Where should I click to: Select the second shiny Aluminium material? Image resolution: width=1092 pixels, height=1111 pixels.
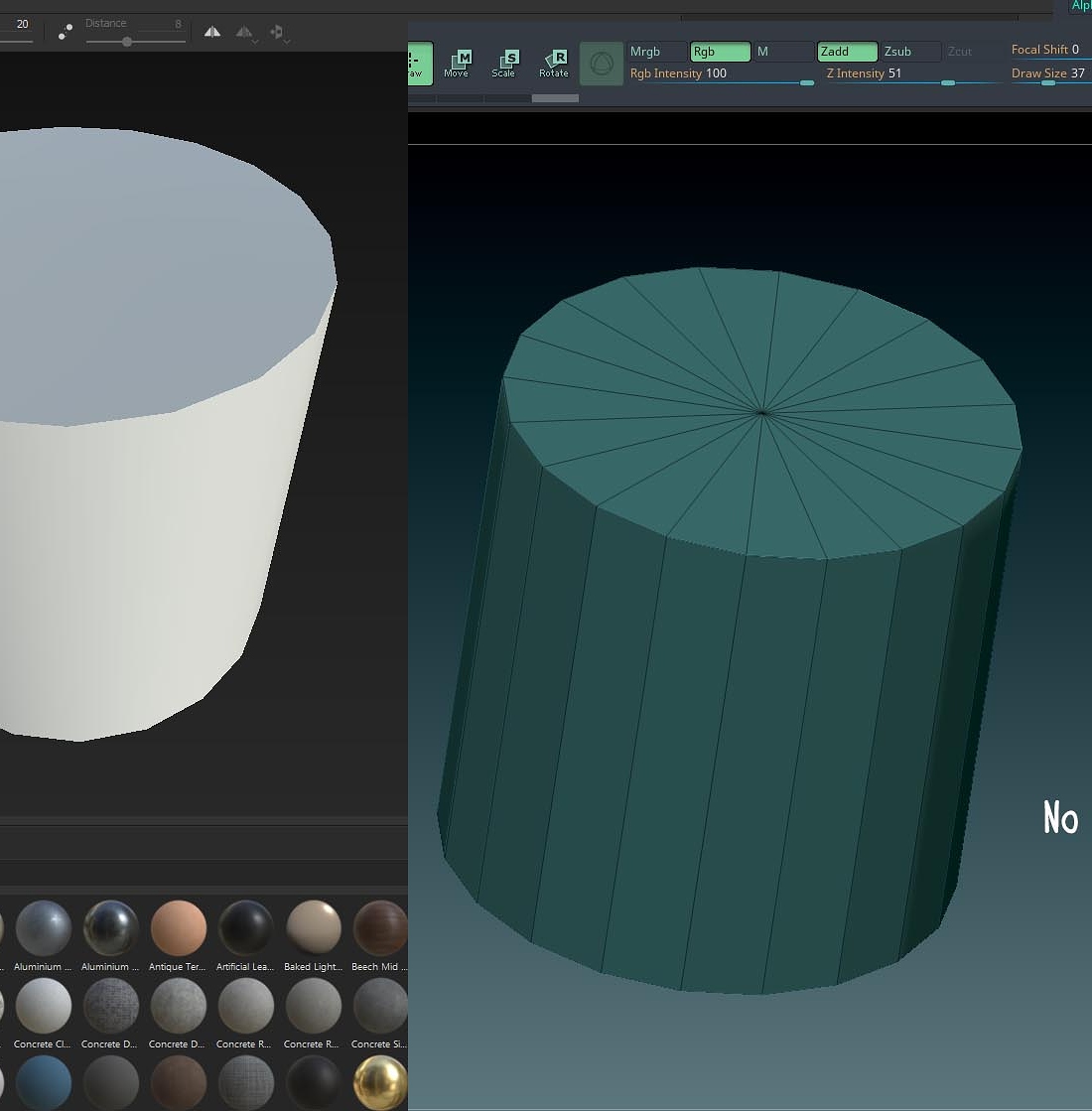[110, 928]
